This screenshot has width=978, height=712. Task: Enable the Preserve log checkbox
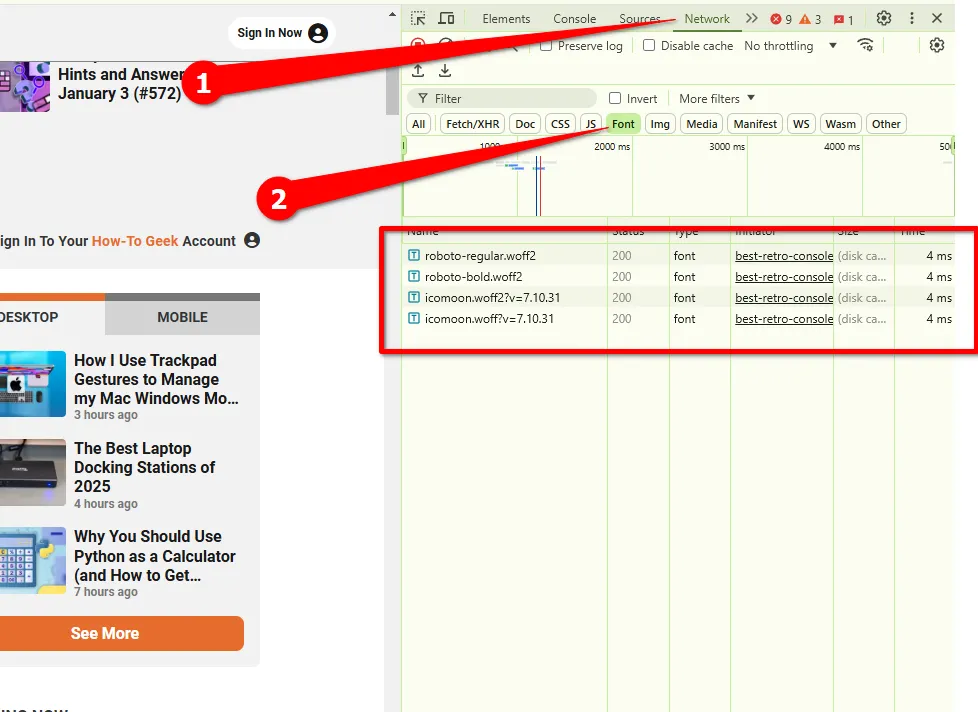[x=546, y=46]
